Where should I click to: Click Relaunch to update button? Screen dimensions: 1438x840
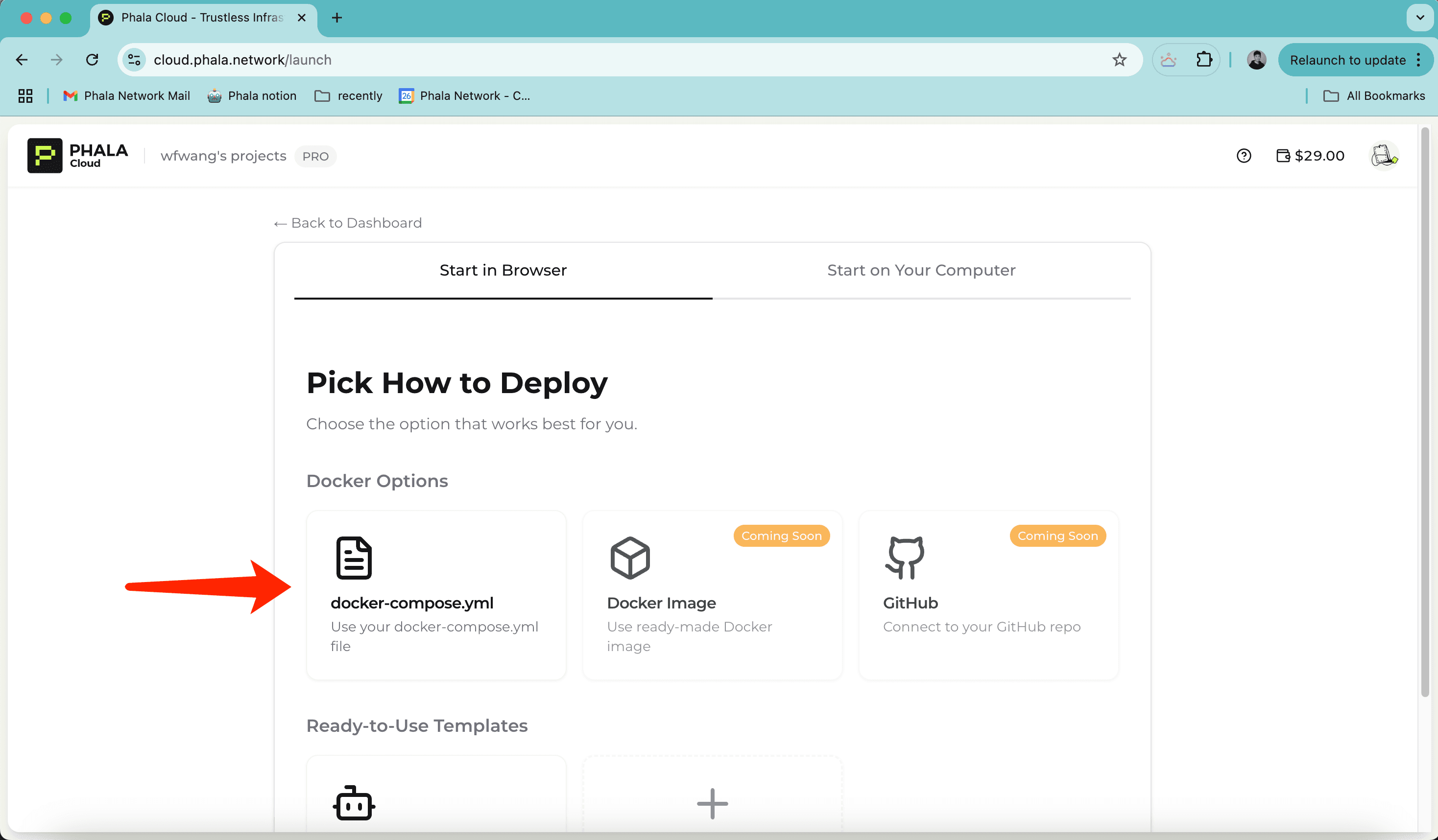point(1347,60)
